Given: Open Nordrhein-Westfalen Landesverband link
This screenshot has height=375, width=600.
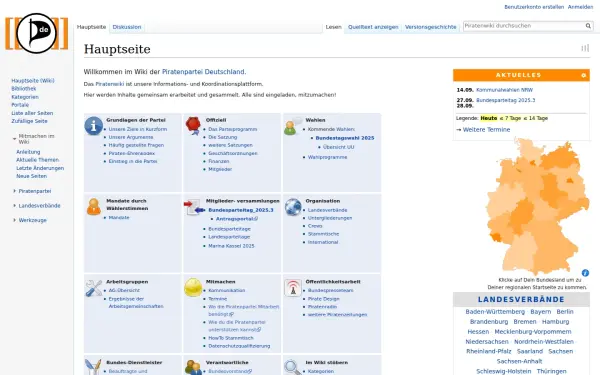Looking at the screenshot, I should pos(544,342).
